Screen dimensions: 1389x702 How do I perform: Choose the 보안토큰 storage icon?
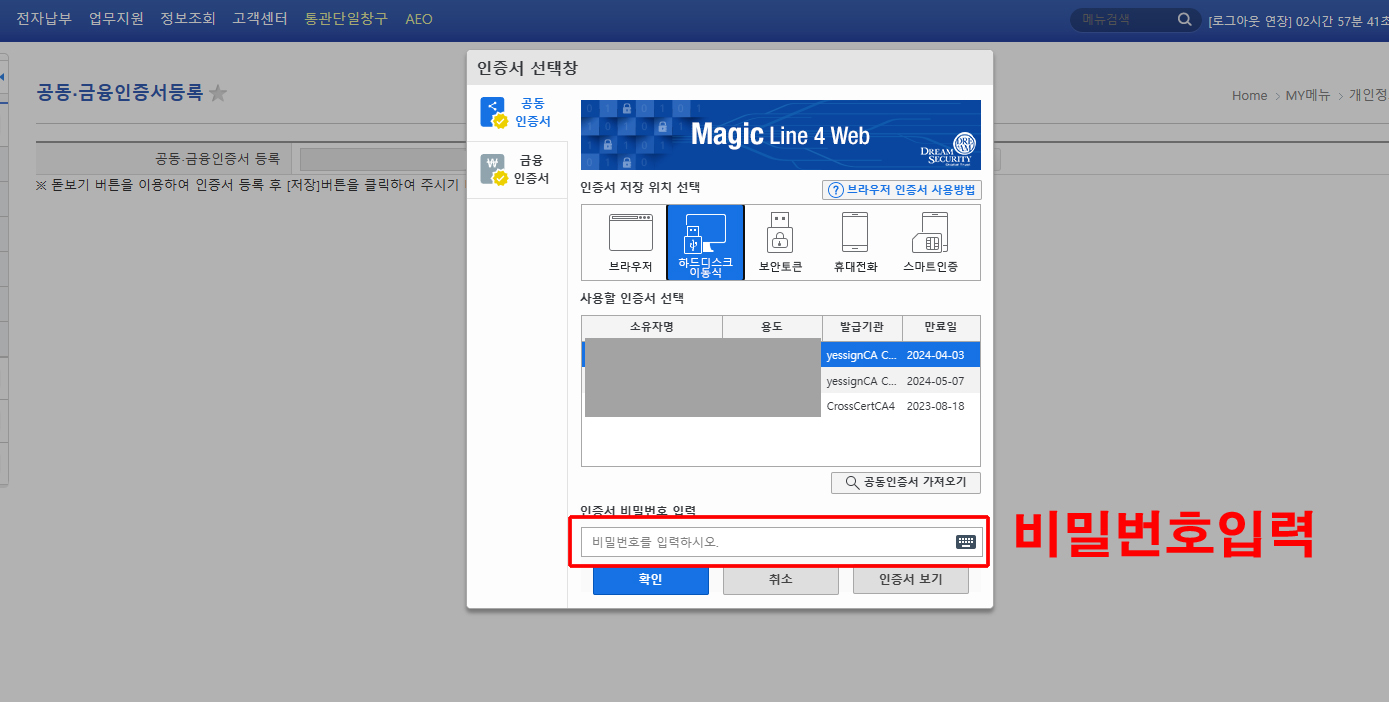[x=780, y=243]
